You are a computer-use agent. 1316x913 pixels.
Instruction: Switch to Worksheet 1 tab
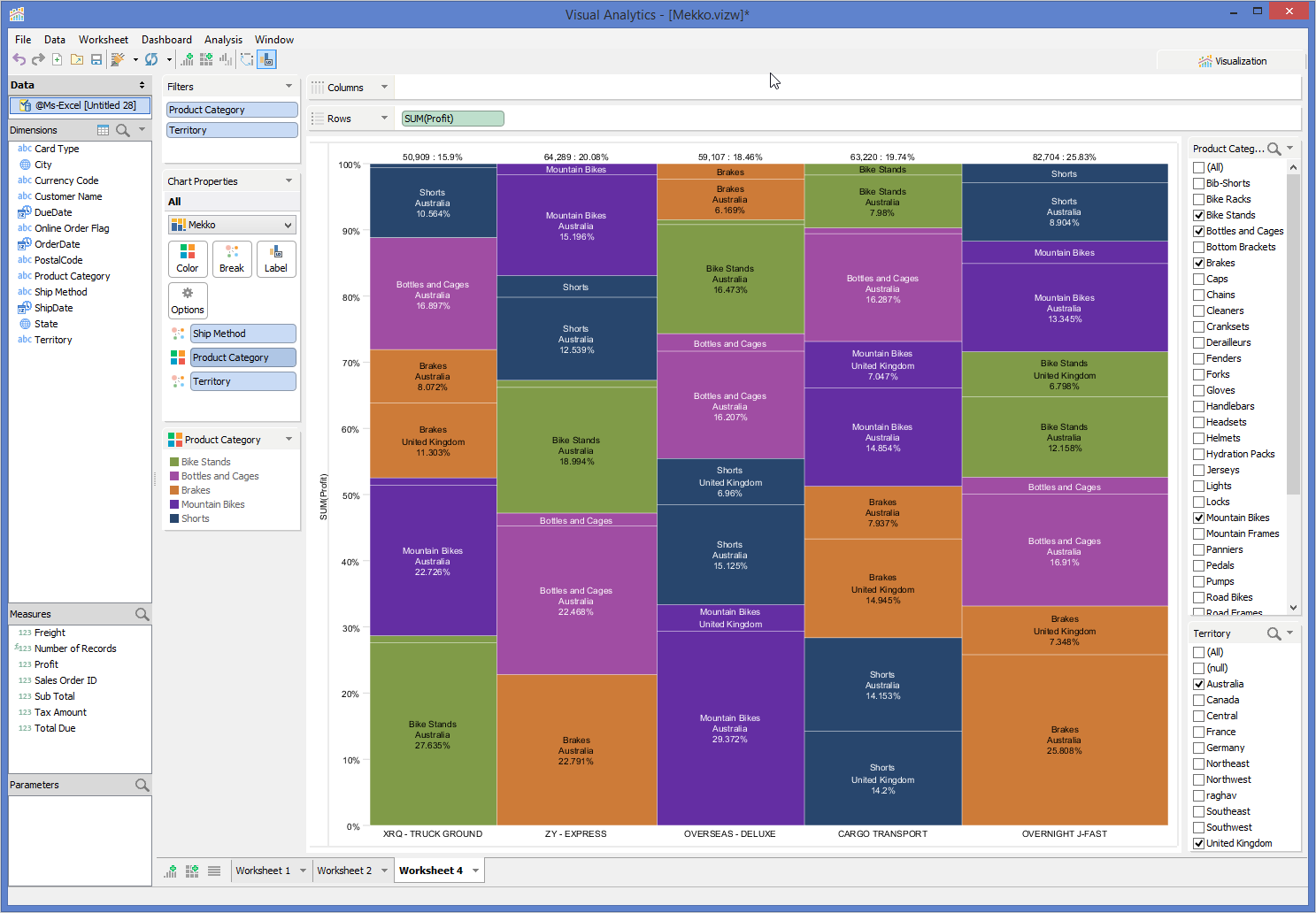tap(263, 871)
